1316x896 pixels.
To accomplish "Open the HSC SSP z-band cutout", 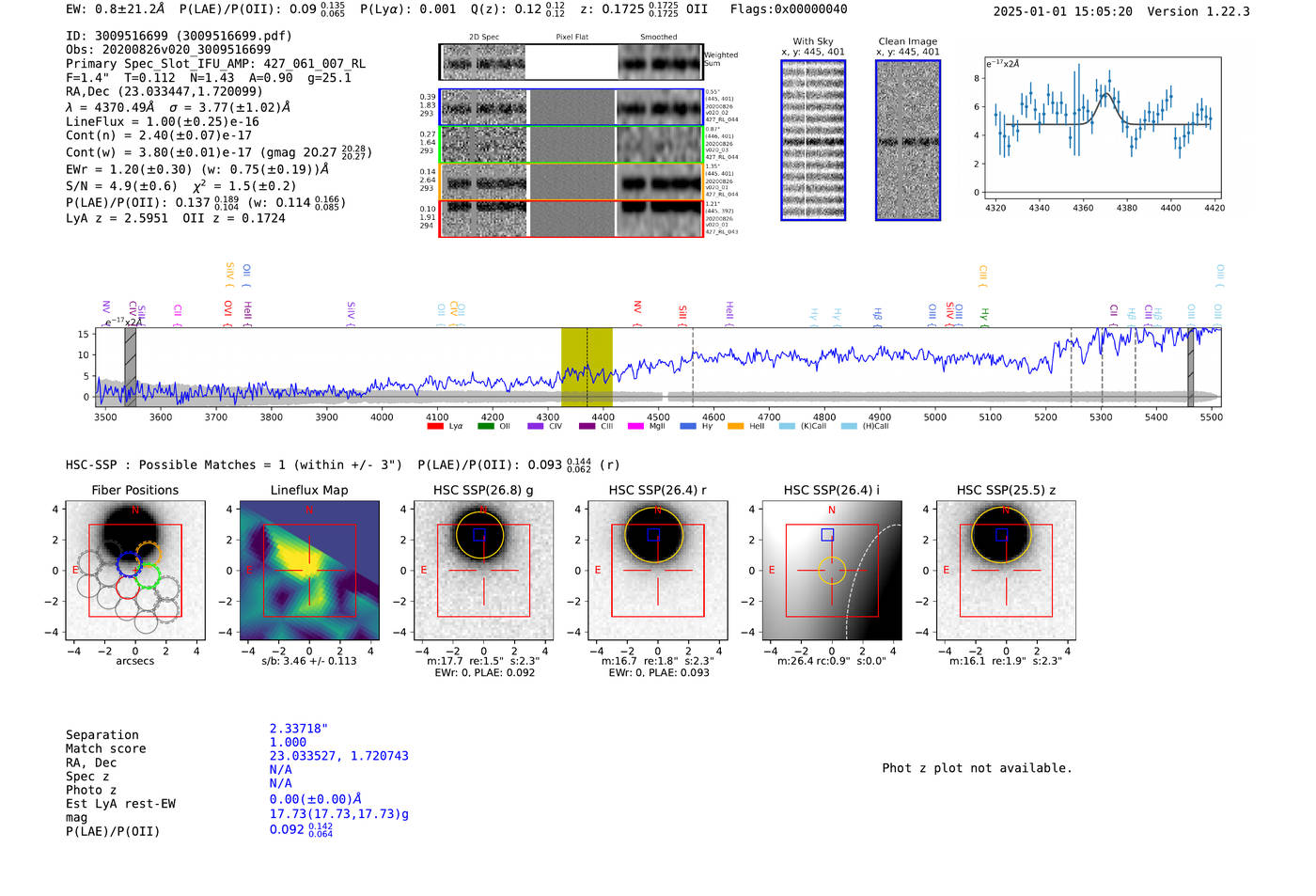I will (1006, 571).
